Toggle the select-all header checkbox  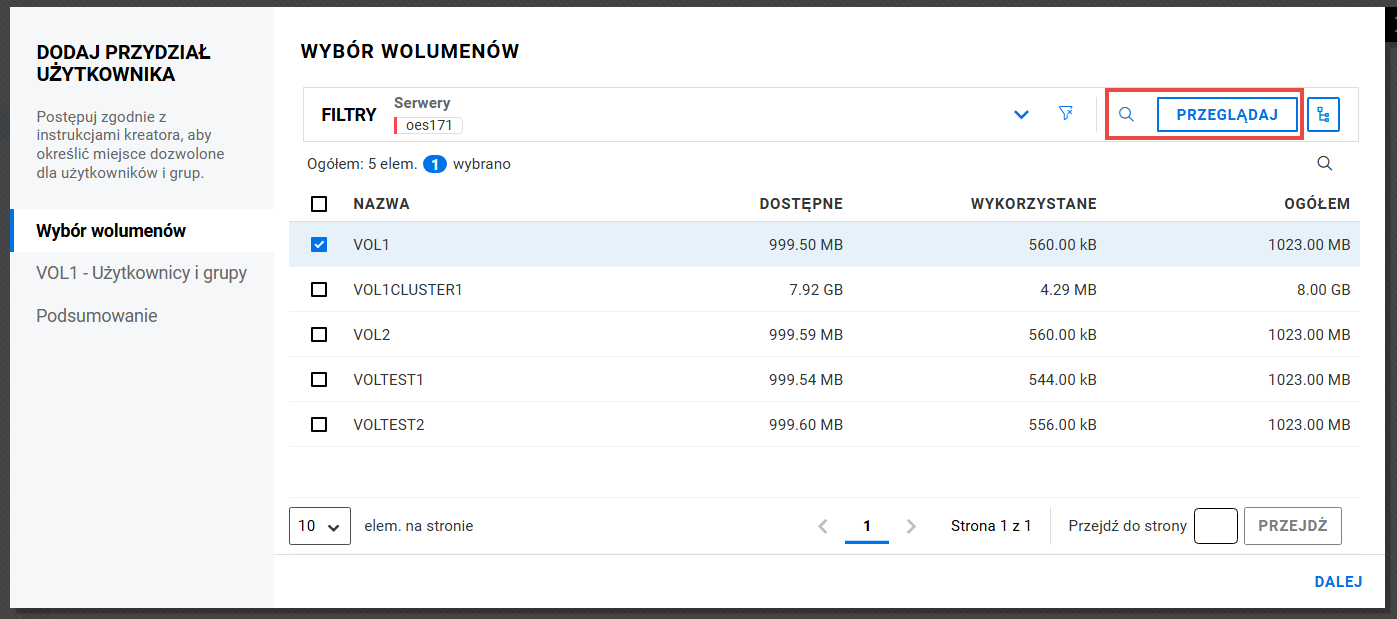point(319,204)
